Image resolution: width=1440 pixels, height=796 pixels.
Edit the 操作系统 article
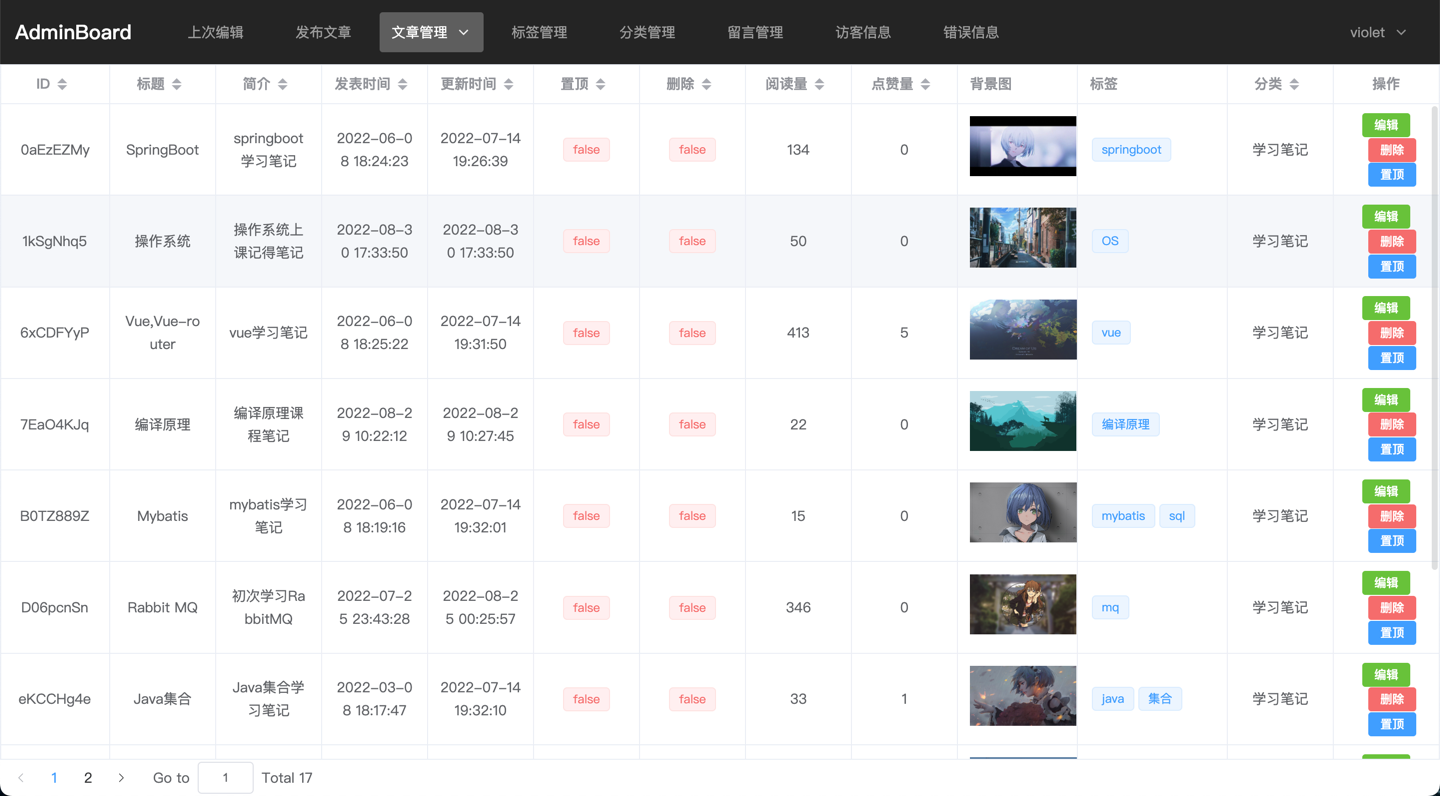click(x=1386, y=216)
